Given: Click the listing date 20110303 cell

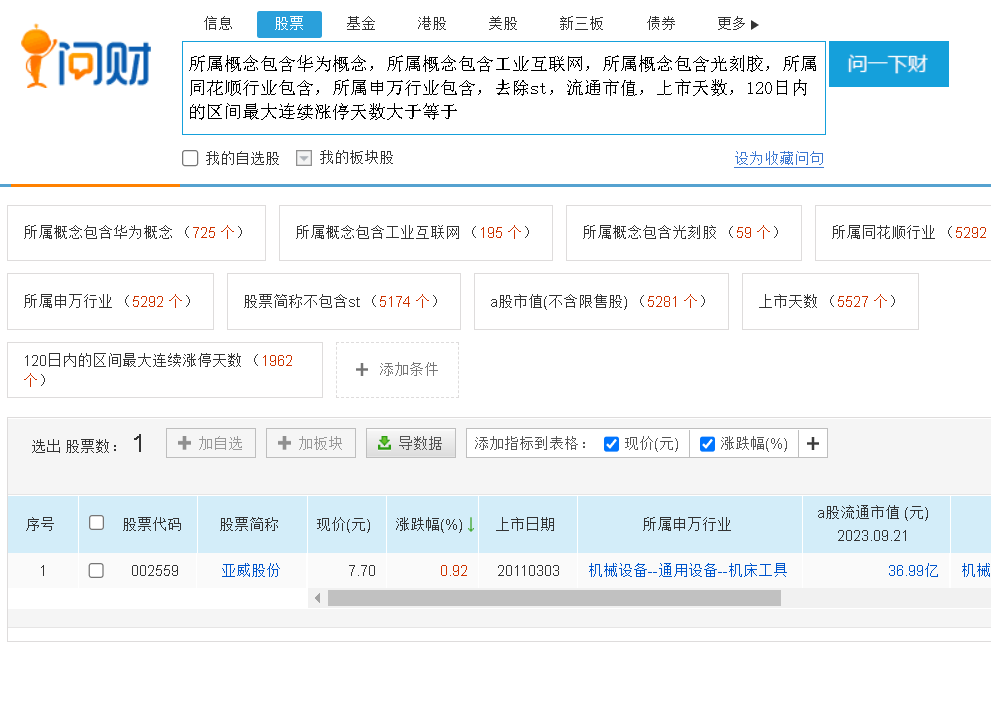Looking at the screenshot, I should (x=528, y=571).
